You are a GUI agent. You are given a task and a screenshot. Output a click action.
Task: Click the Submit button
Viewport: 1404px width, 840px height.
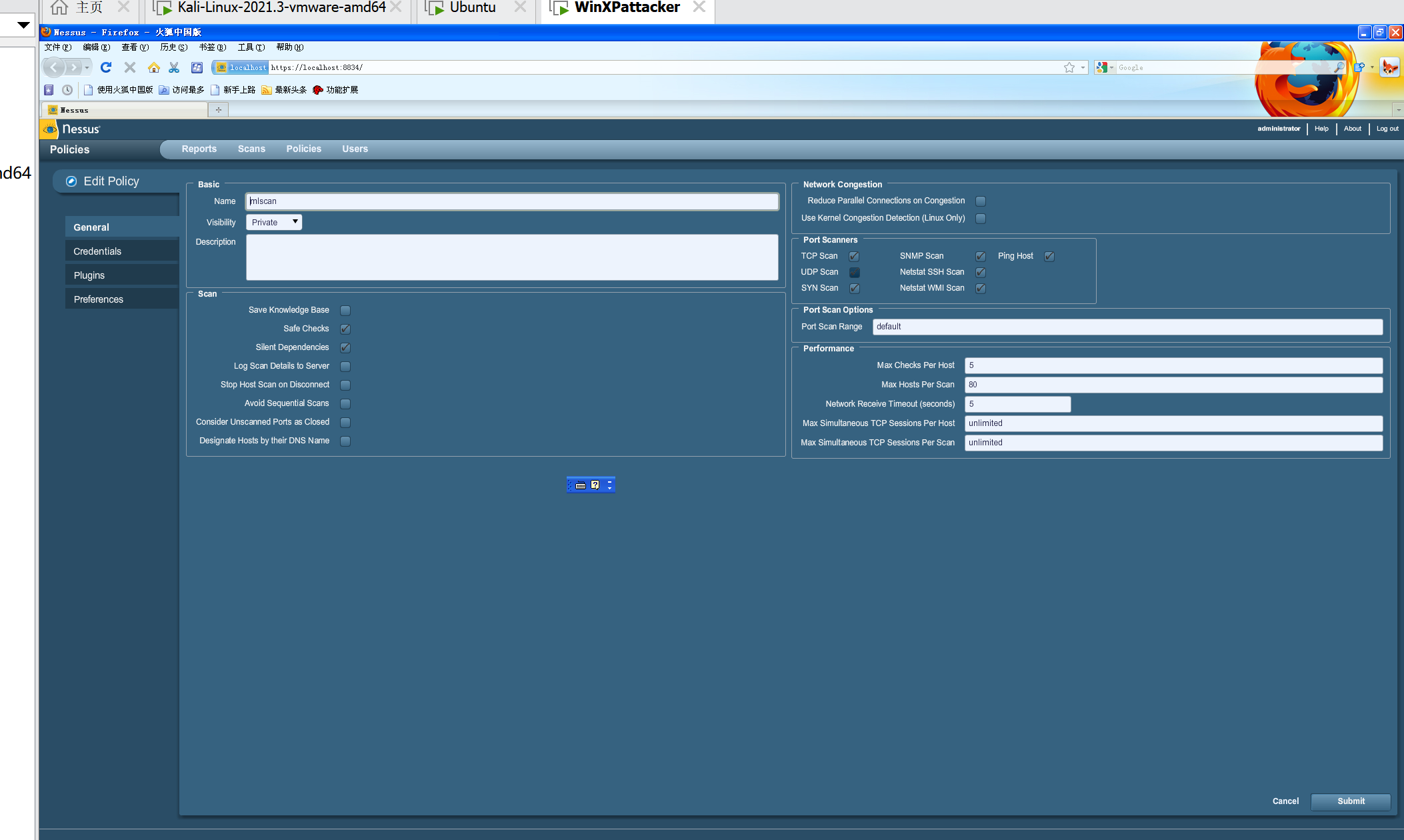pos(1350,800)
